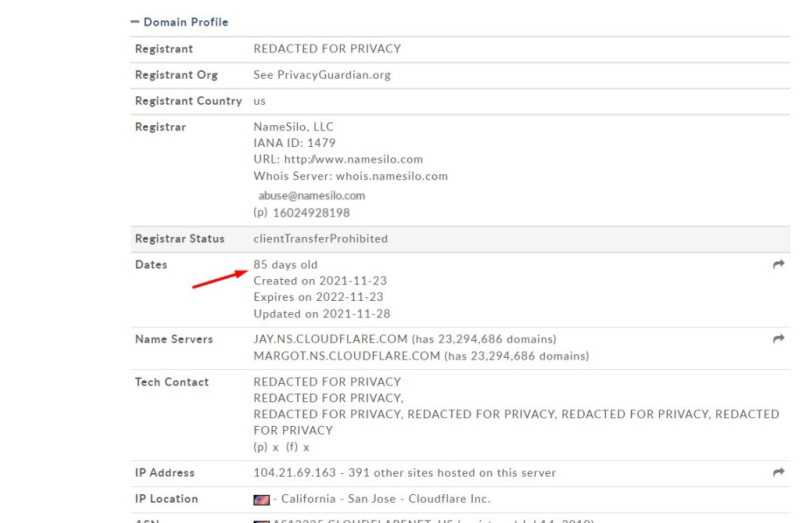Select 'Updated on 2021-11-28' line

[322, 314]
